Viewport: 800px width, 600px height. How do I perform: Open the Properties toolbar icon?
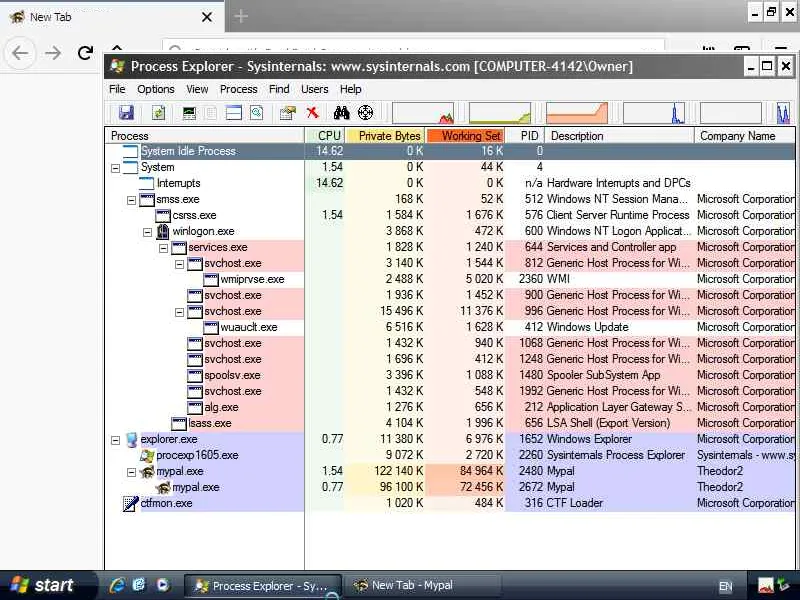pyautogui.click(x=288, y=112)
